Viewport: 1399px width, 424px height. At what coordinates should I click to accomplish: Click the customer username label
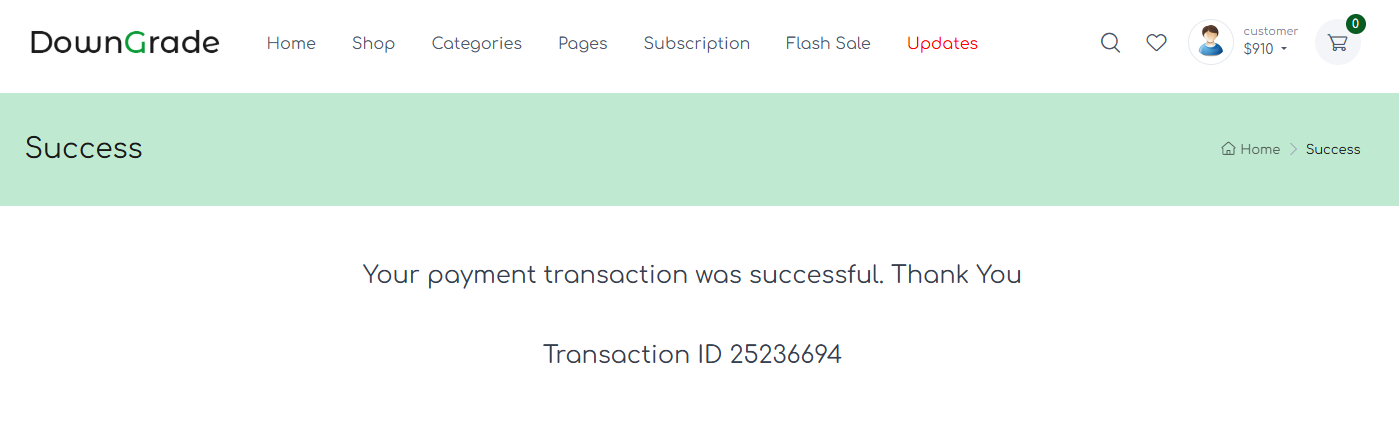[1270, 31]
